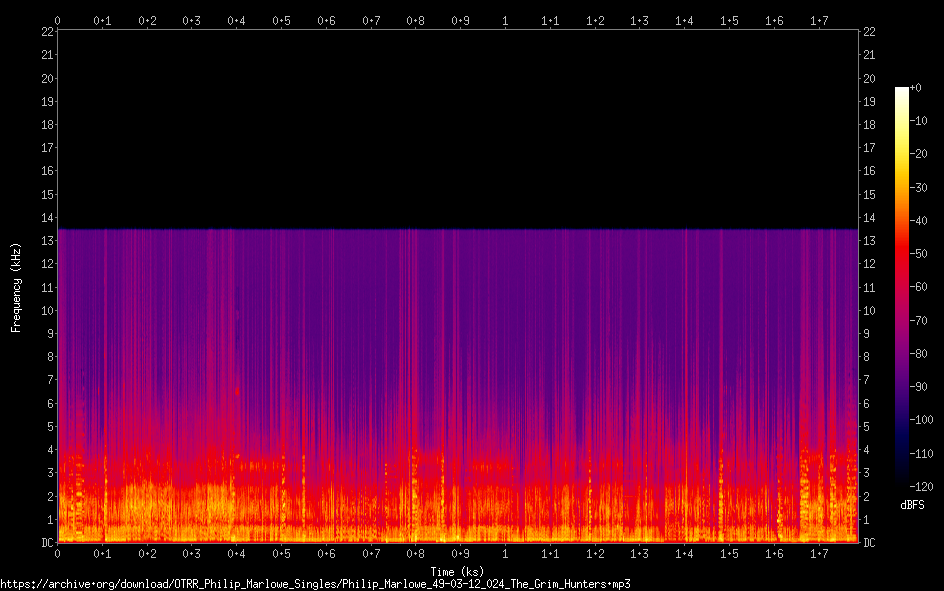The height and width of the screenshot is (591, 944).
Task: Select the 0.5 tick on bottom time axis
Action: click(281, 553)
